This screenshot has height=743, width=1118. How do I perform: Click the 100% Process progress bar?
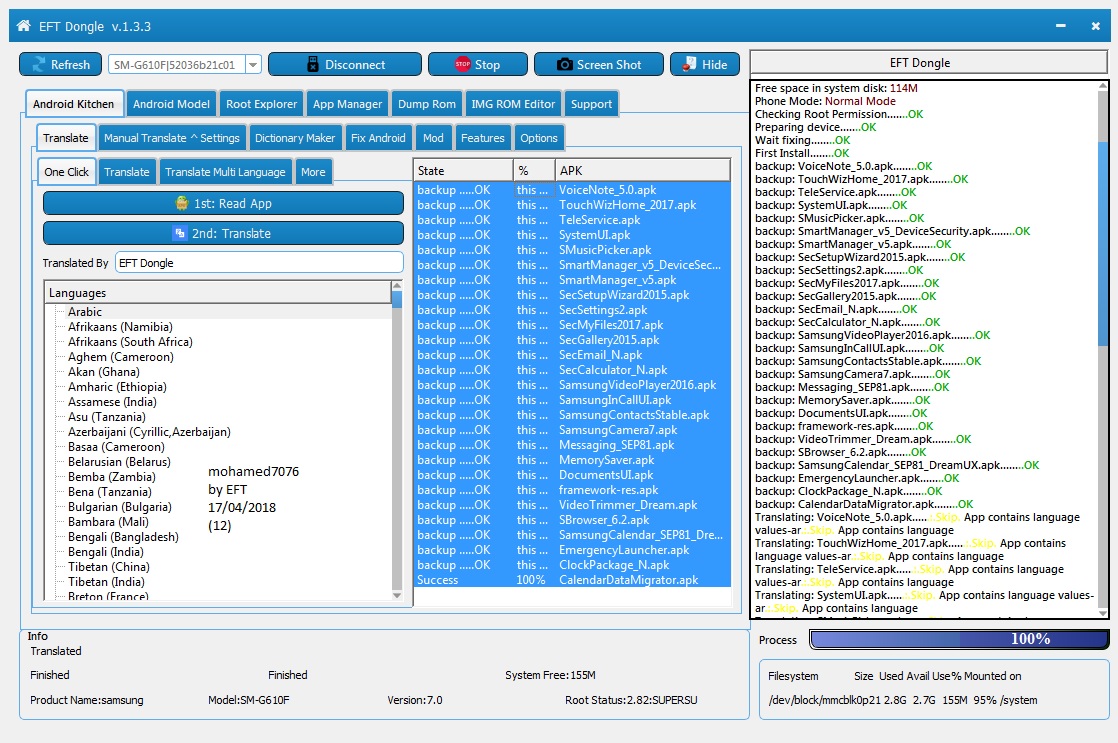[959, 639]
